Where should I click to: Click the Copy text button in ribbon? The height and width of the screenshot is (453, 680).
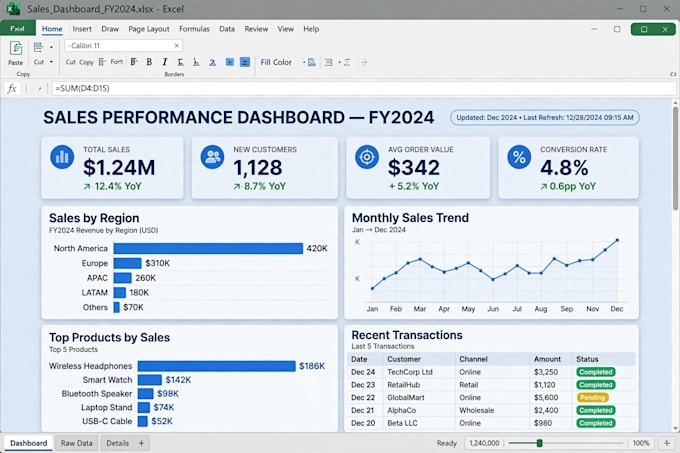coord(86,62)
